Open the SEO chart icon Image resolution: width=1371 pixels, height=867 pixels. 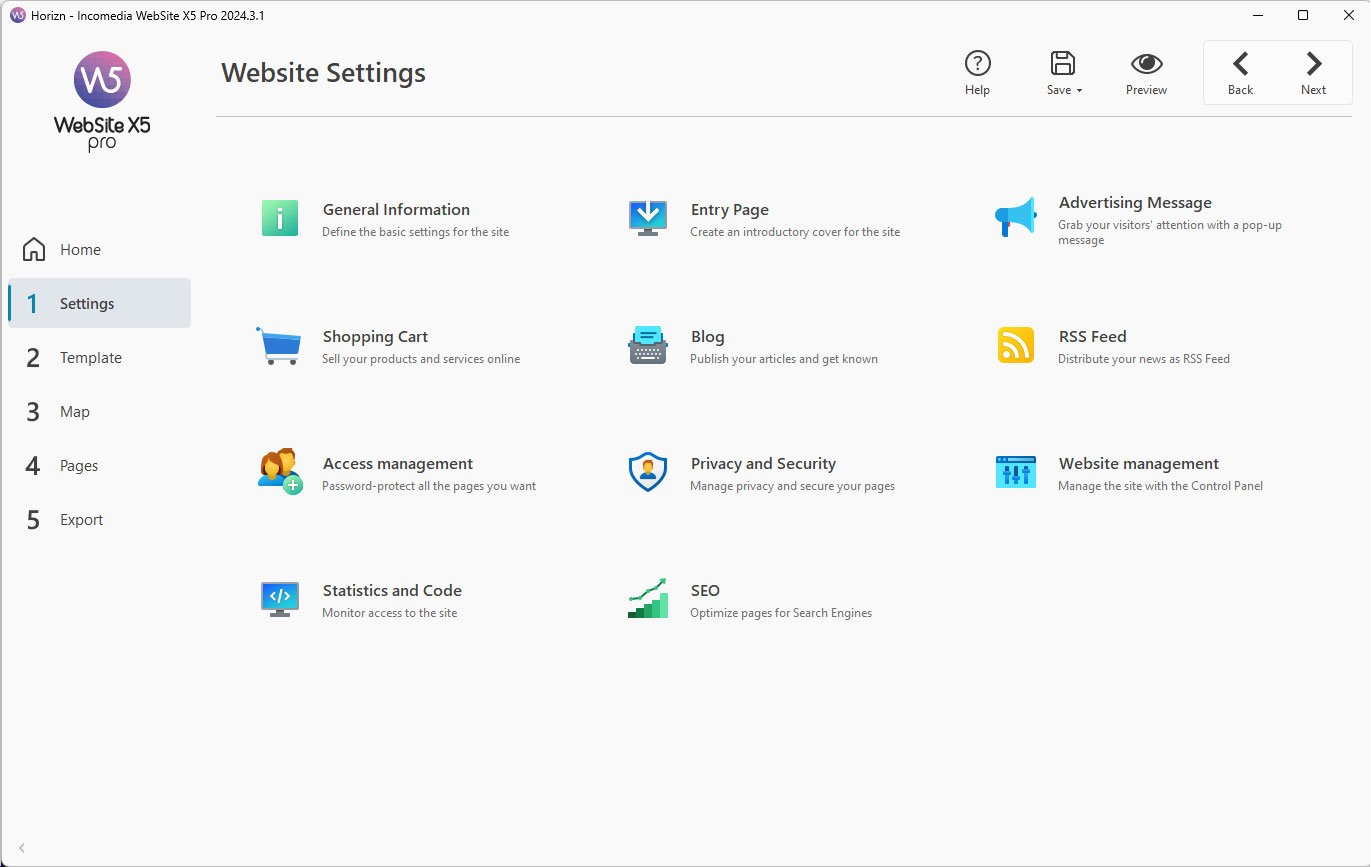coord(648,599)
